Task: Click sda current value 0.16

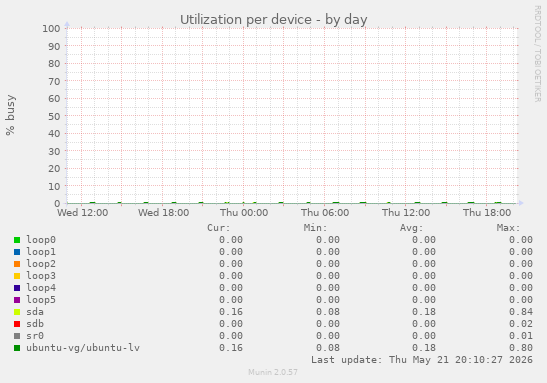Action: (231, 311)
